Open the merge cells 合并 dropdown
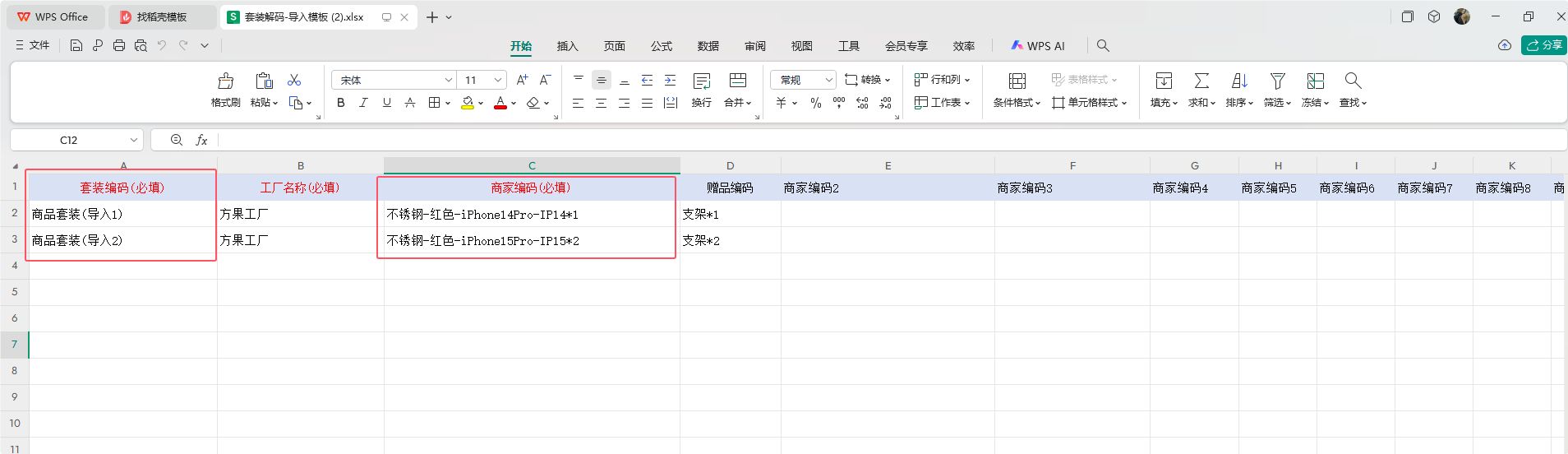This screenshot has height=454, width=1568. coord(738,103)
